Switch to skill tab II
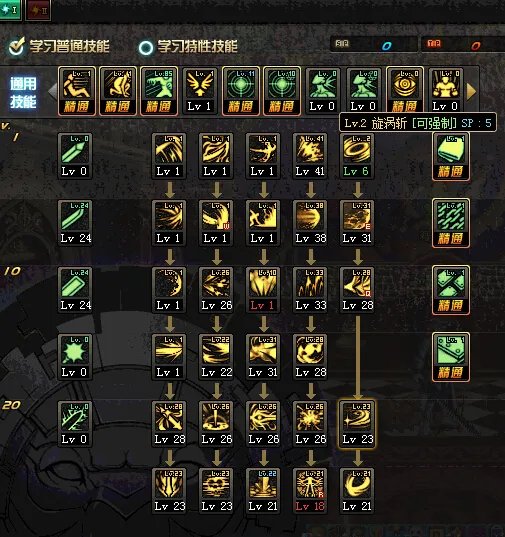The image size is (505, 537). click(38, 11)
